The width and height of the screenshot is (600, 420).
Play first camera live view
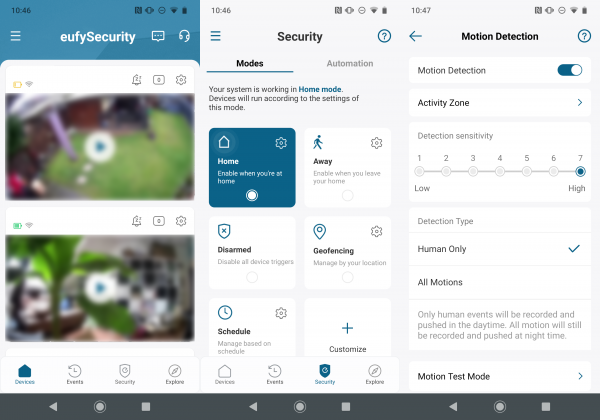click(x=100, y=147)
